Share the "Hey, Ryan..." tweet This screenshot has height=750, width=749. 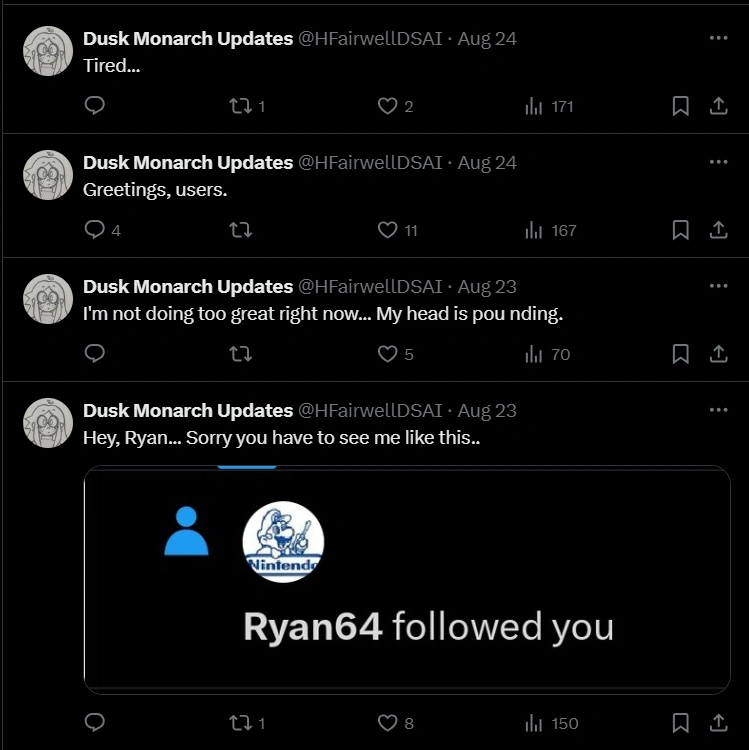click(x=718, y=723)
